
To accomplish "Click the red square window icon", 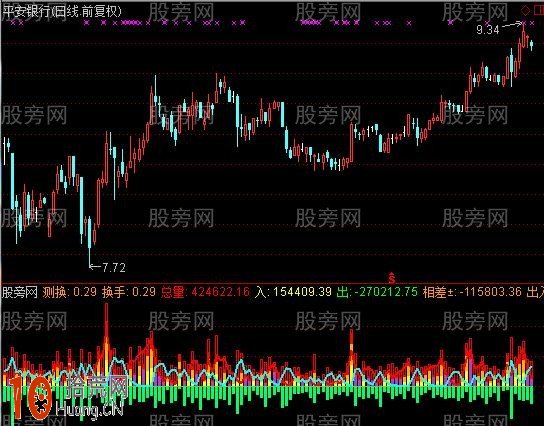I will tap(539, 10).
